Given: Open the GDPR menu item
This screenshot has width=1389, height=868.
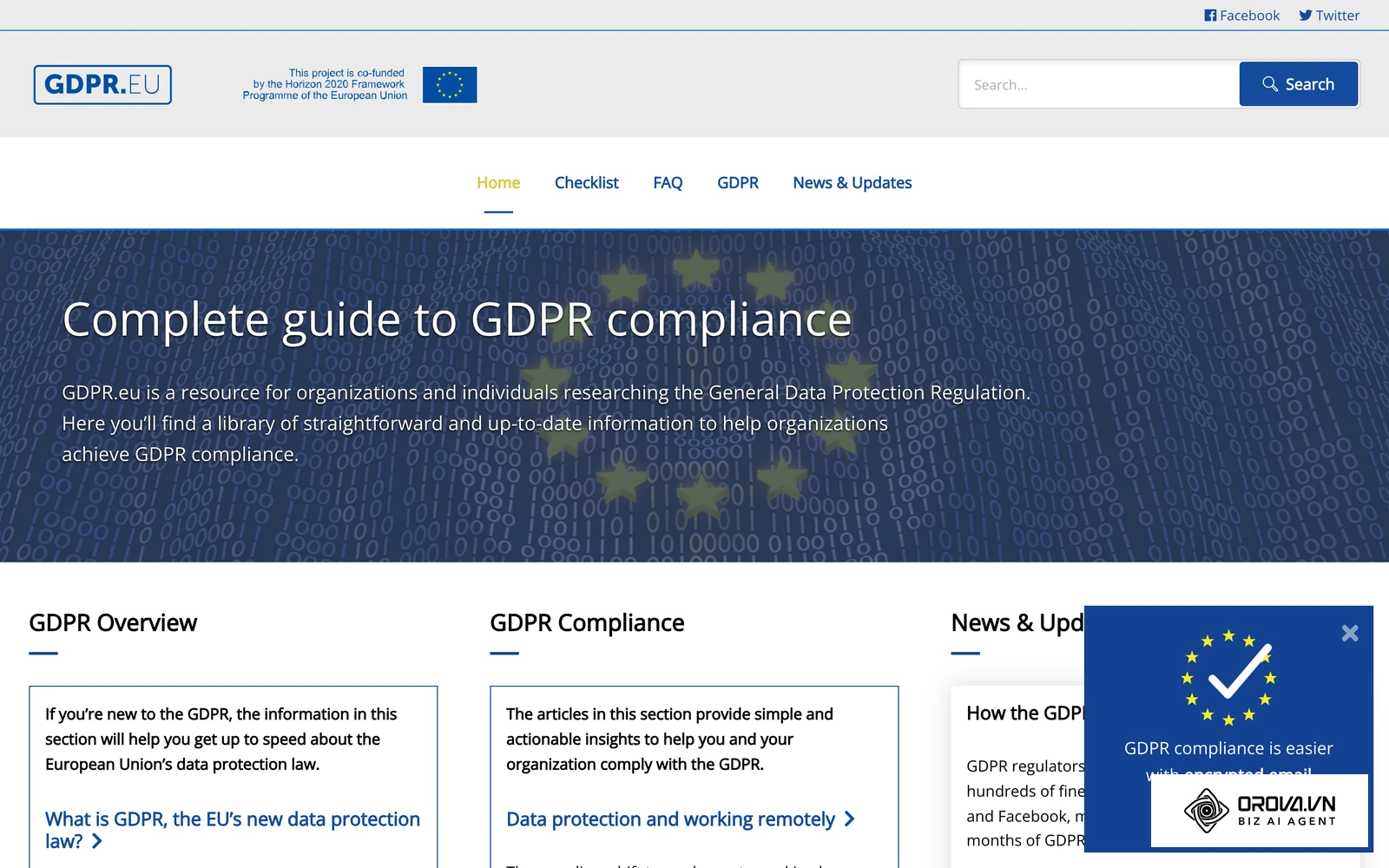Looking at the screenshot, I should (x=738, y=183).
